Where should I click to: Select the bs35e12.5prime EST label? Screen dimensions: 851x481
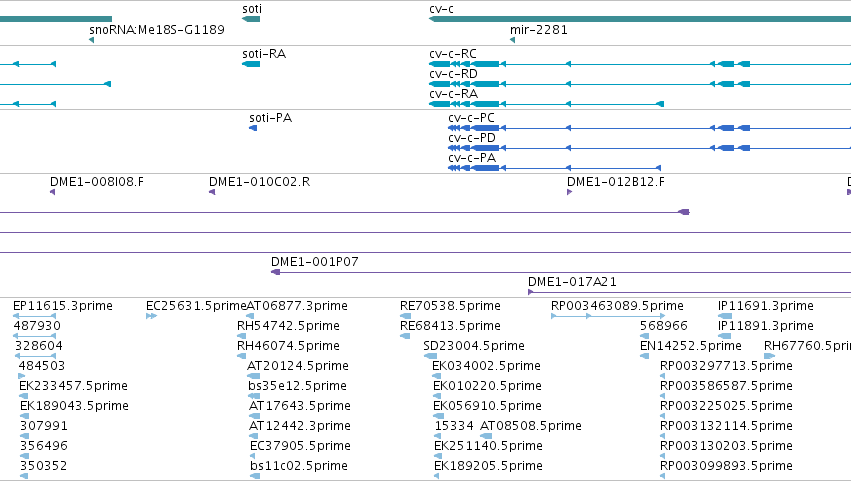[297, 386]
